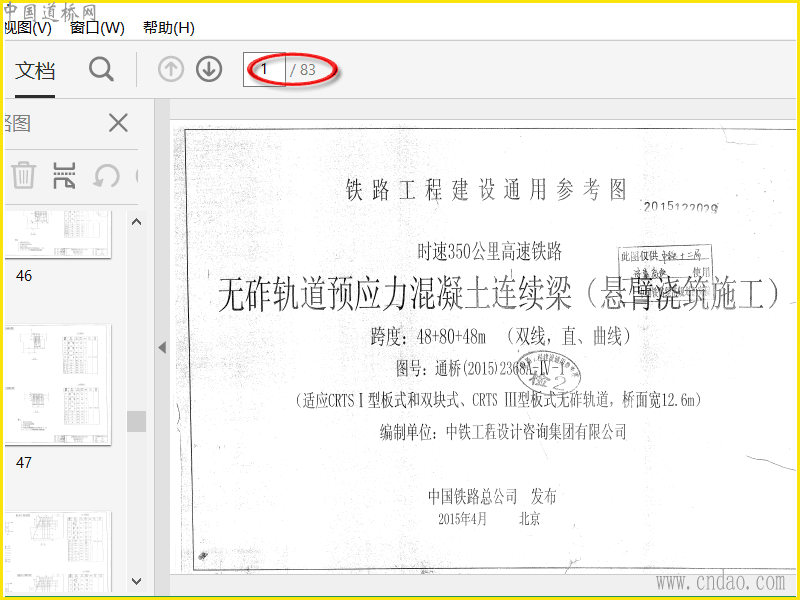Viewport: 800px width, 600px height.
Task: Click the thumbnail label 46
Action: pos(24,276)
